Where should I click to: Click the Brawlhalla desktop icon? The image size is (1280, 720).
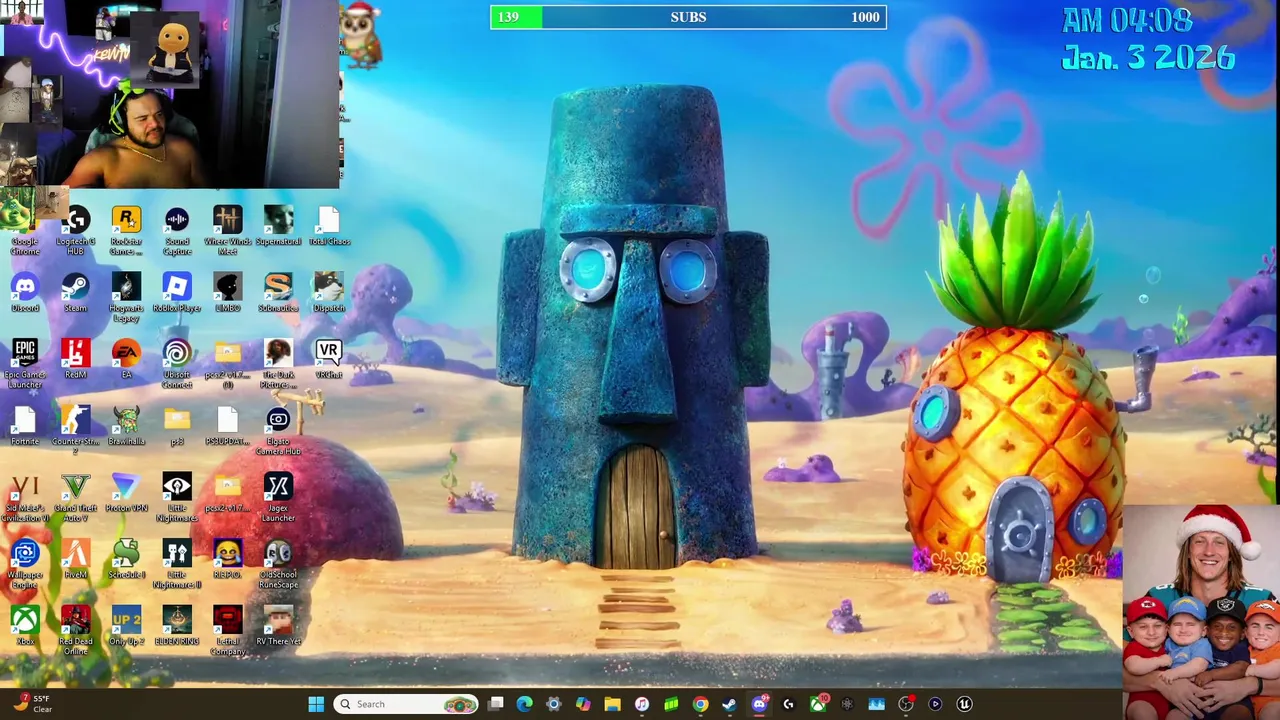click(x=126, y=426)
